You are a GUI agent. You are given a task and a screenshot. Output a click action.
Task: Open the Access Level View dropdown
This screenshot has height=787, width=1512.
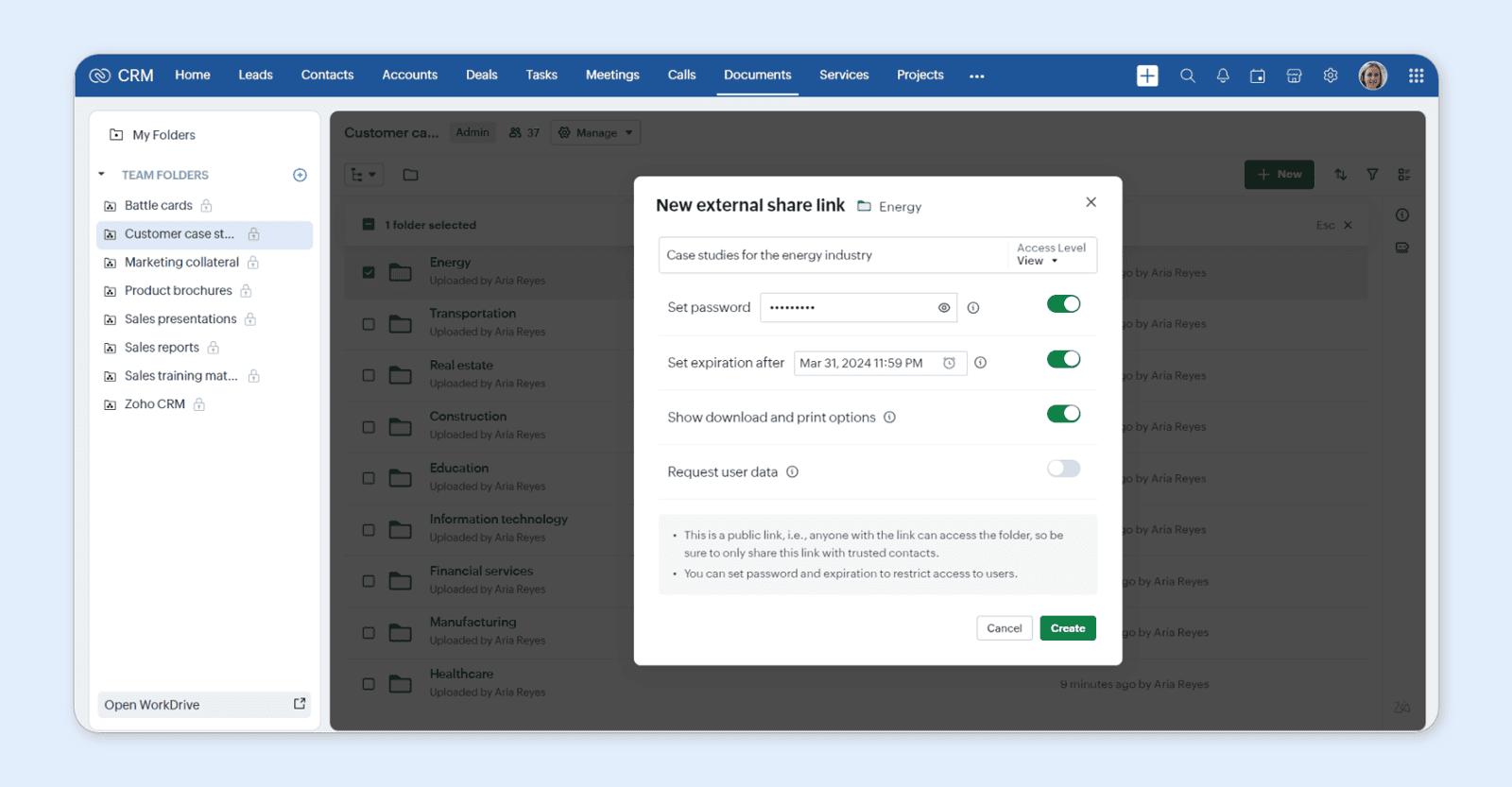(1050, 255)
